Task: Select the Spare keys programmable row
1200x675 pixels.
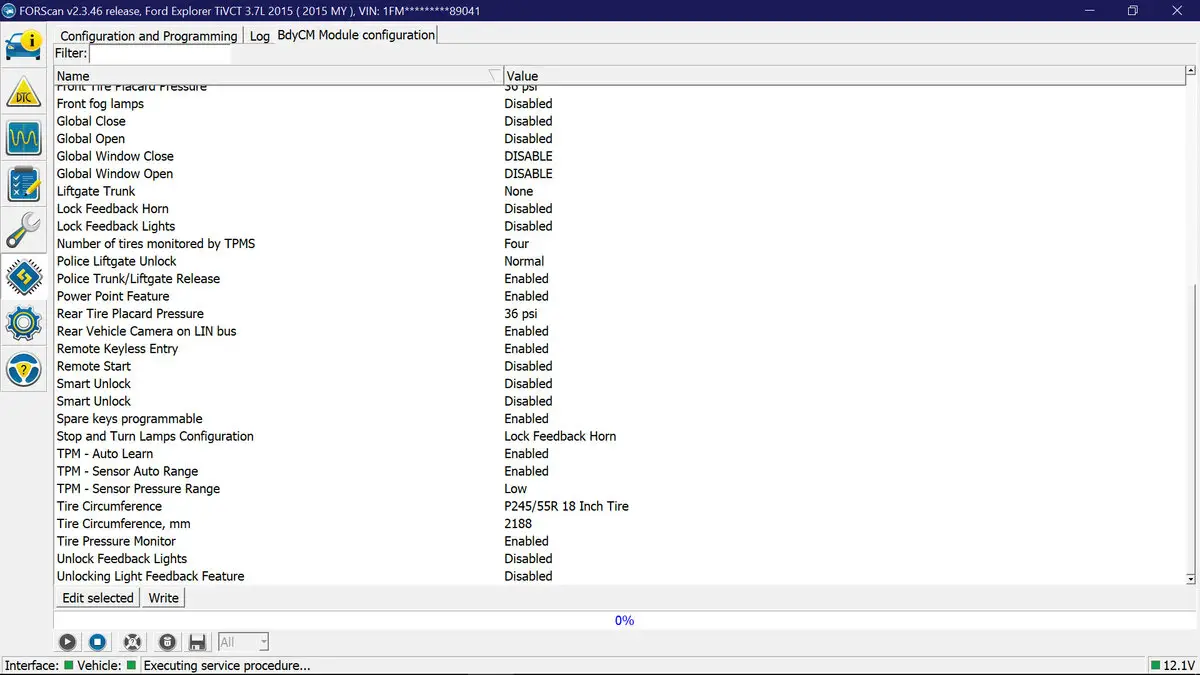Action: 618,419
